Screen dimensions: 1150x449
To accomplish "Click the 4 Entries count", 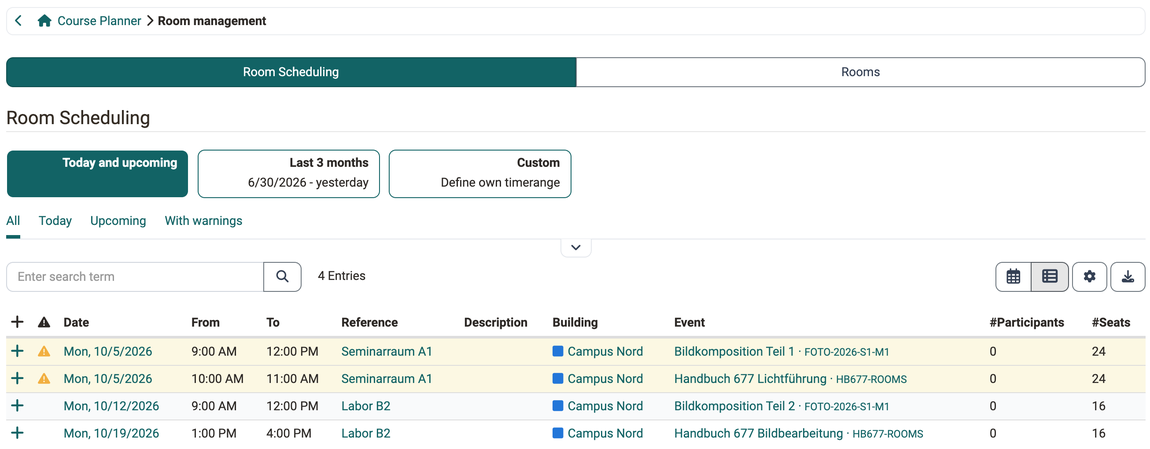I will (341, 276).
